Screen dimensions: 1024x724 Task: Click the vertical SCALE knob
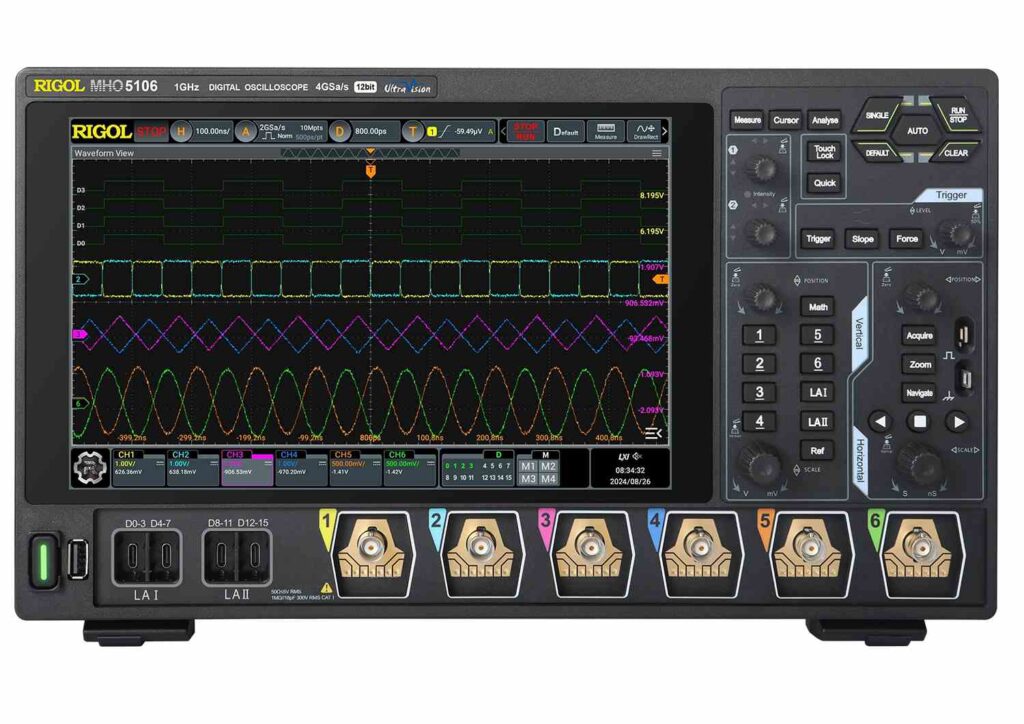pyautogui.click(x=760, y=464)
